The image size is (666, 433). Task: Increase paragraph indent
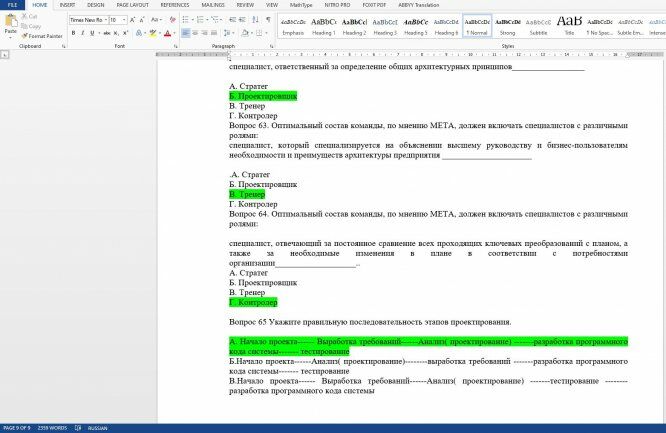point(242,20)
